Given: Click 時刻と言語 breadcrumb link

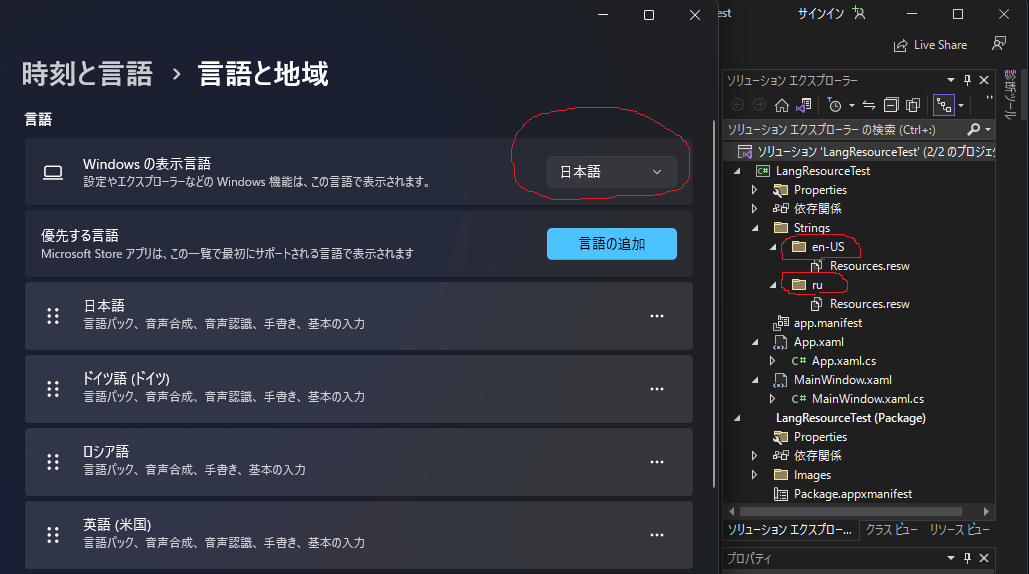Looking at the screenshot, I should click(87, 73).
